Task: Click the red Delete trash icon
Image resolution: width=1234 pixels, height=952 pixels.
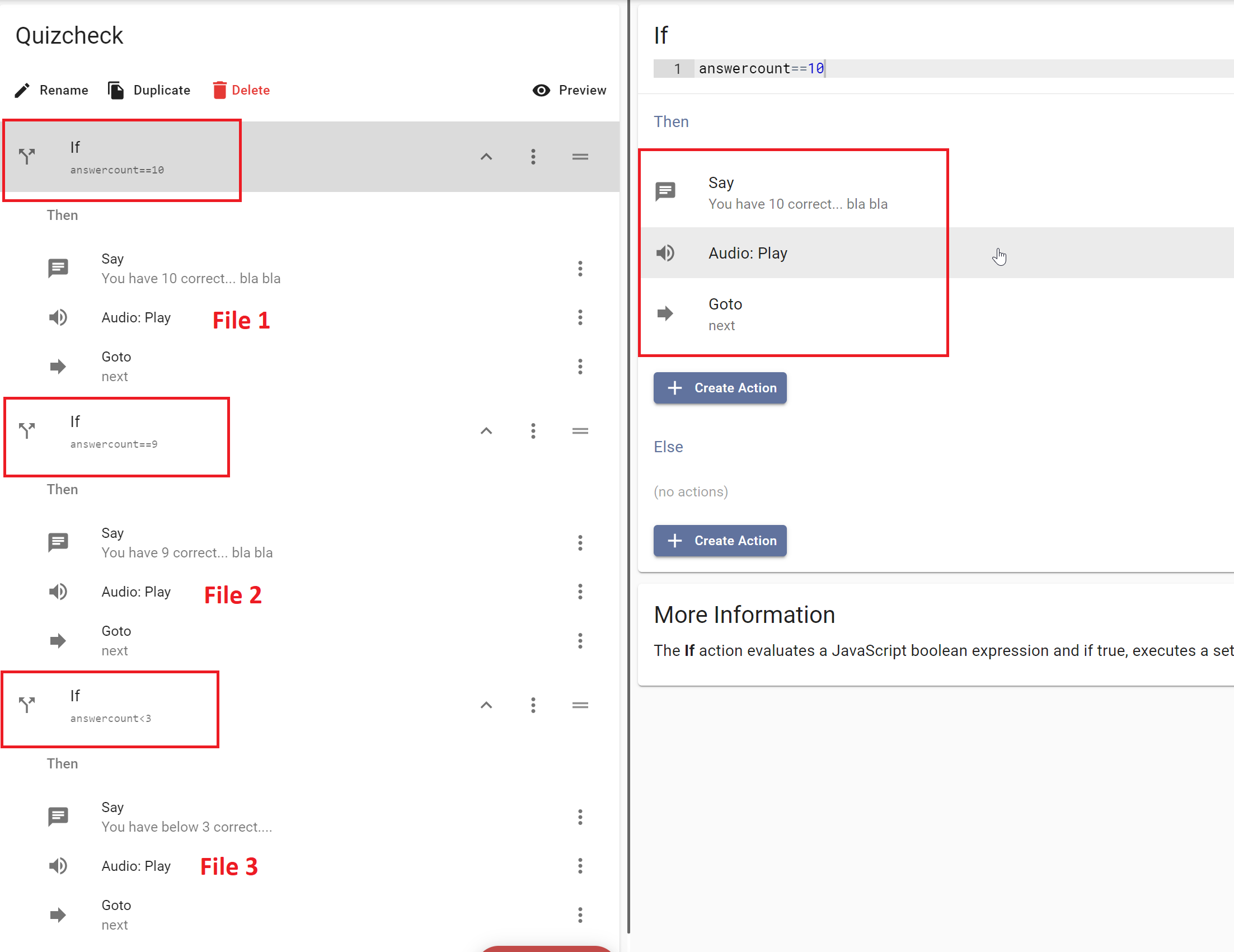Action: point(219,91)
